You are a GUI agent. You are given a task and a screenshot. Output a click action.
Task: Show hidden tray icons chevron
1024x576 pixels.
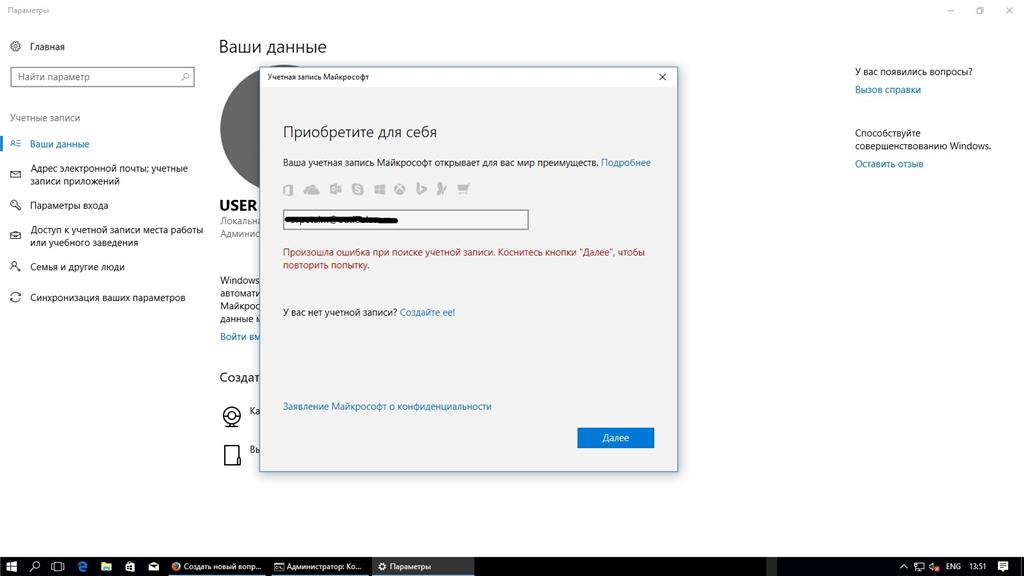coord(904,566)
